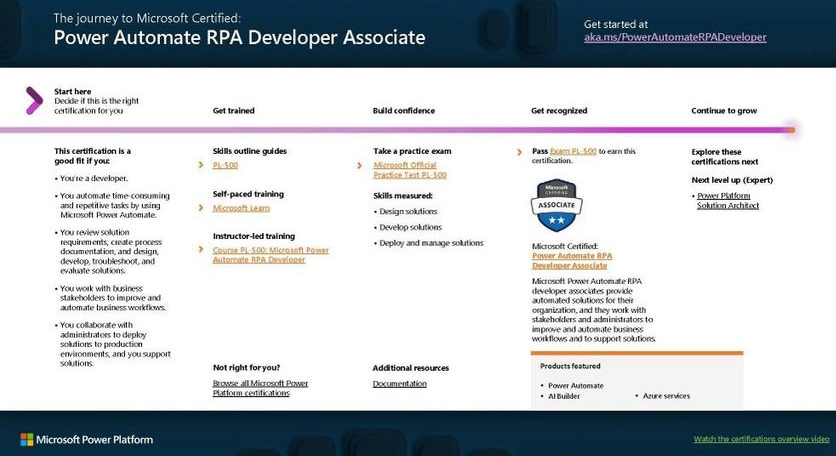Open Microsoft Official Practice Test PL-500 link
This screenshot has width=836, height=456.
410,170
